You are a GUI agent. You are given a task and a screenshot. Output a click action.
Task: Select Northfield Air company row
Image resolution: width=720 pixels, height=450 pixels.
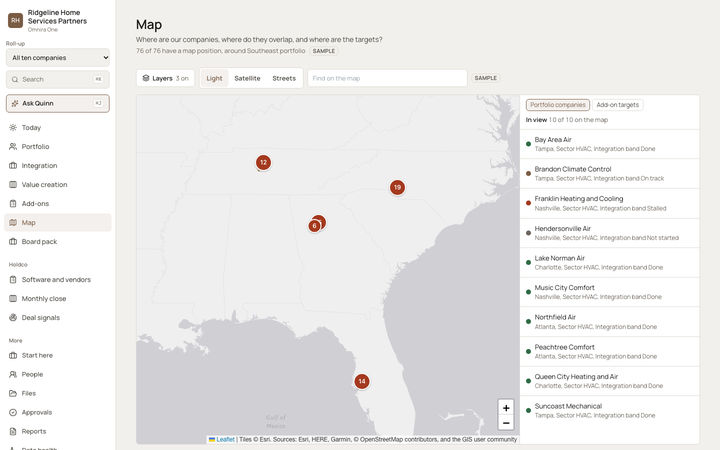[610, 322]
